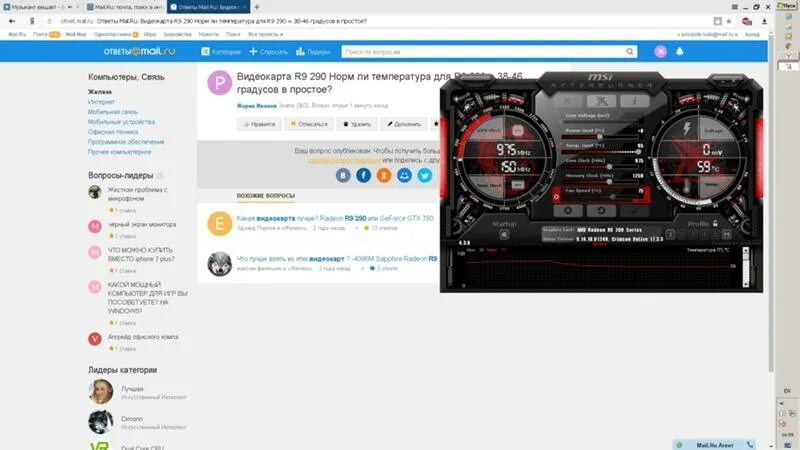The height and width of the screenshot is (450, 800).
Task: Click the Mail.Ru Агент bar at bottom
Action: (714, 445)
